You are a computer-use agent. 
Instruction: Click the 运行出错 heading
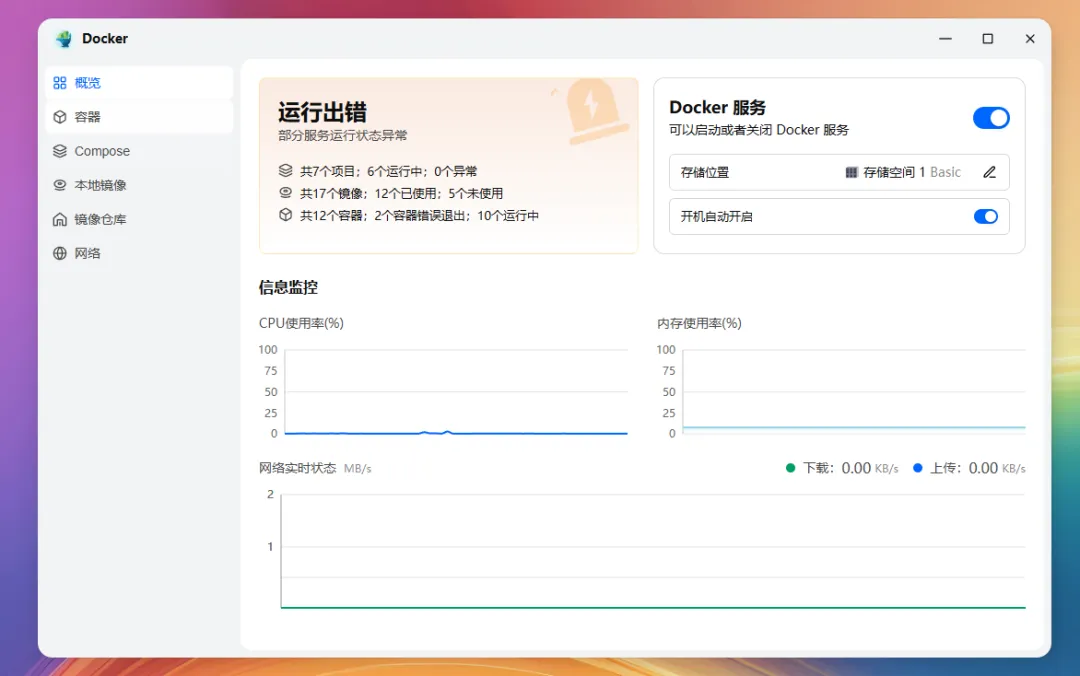click(x=322, y=112)
